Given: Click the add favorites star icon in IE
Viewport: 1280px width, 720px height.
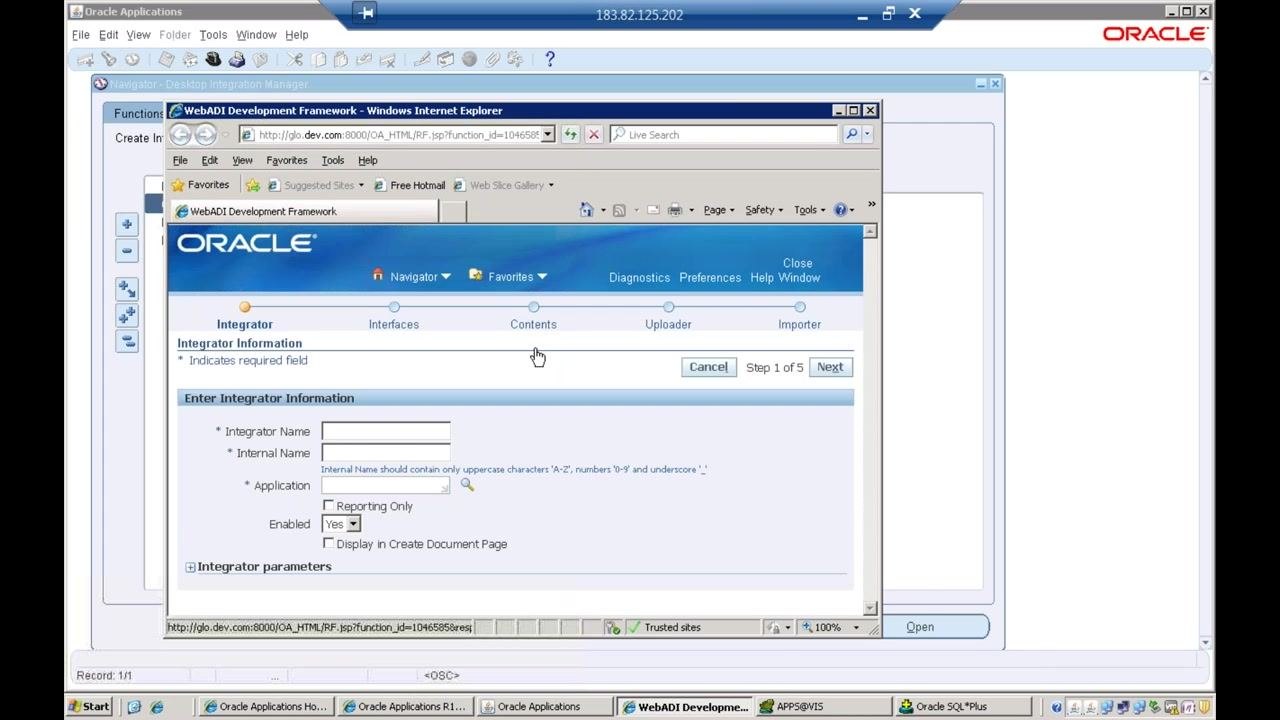Looking at the screenshot, I should pos(253,185).
